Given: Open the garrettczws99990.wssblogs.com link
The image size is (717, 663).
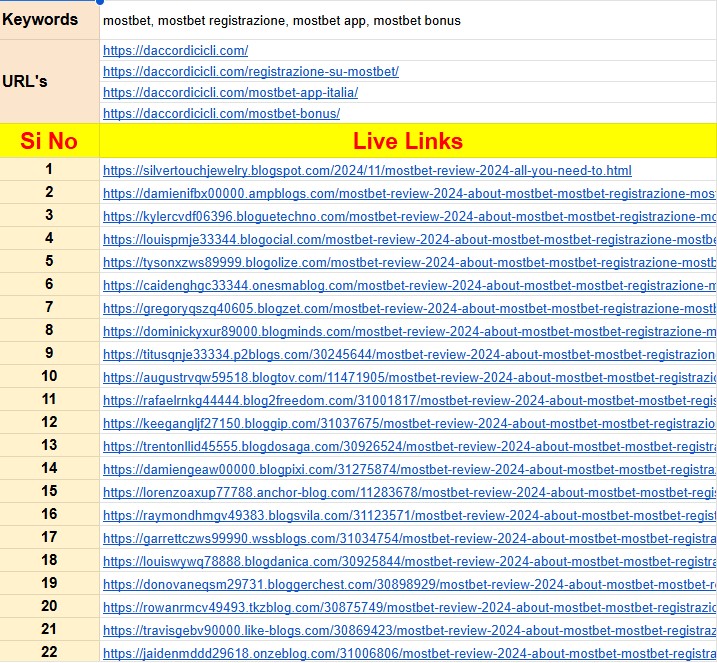Looking at the screenshot, I should (x=409, y=539).
